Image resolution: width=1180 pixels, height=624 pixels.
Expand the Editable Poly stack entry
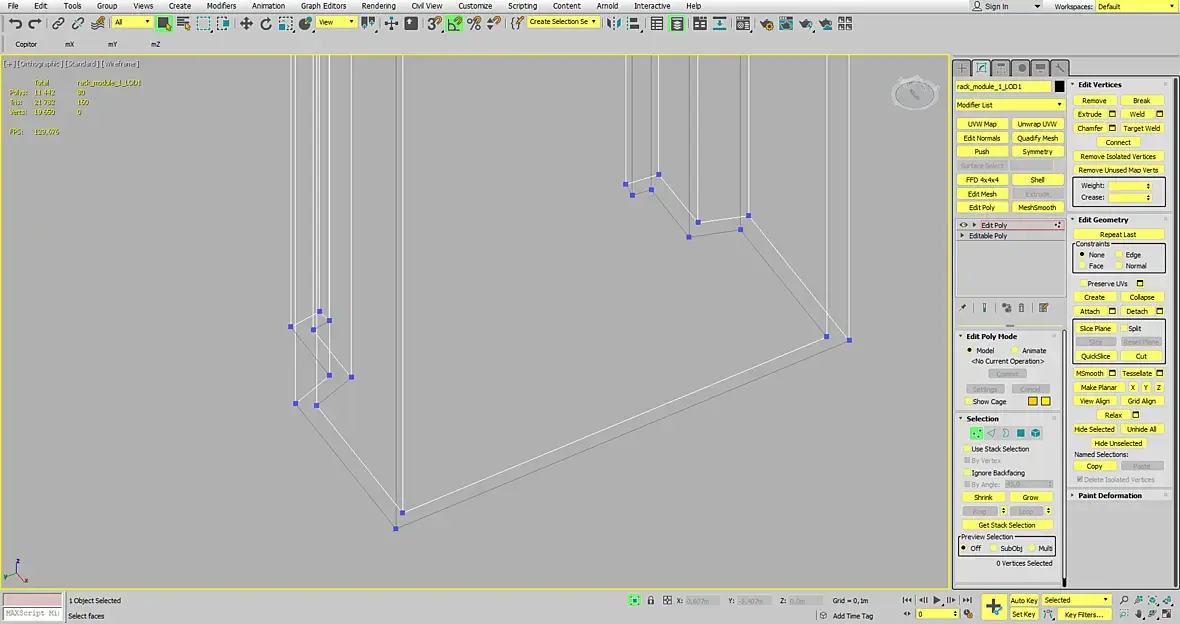(963, 236)
